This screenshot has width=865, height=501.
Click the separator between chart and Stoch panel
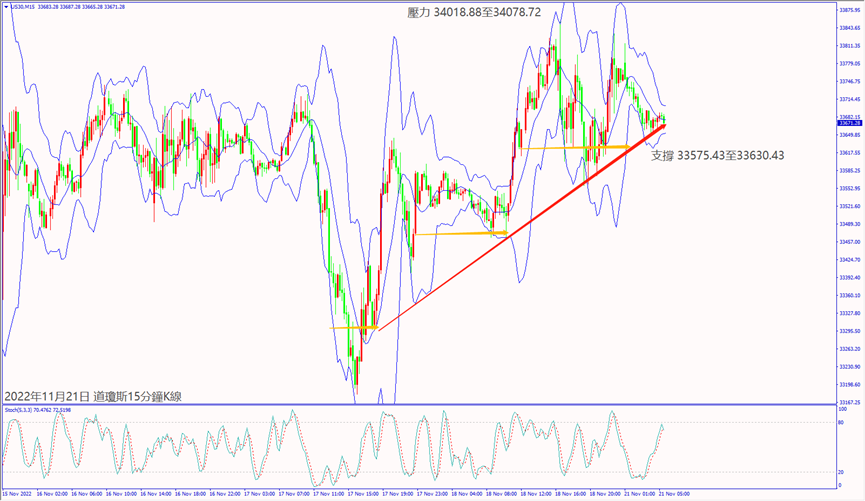point(420,405)
